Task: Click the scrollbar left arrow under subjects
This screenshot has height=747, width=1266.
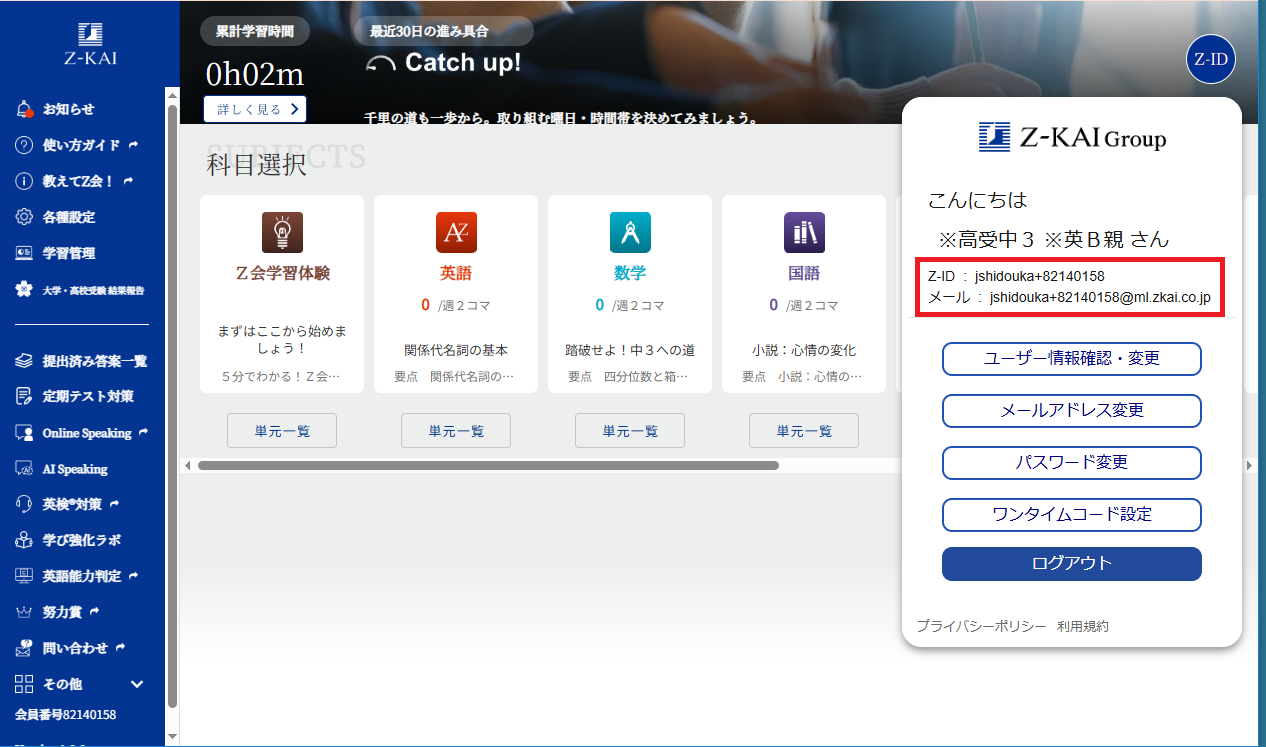Action: pos(186,465)
